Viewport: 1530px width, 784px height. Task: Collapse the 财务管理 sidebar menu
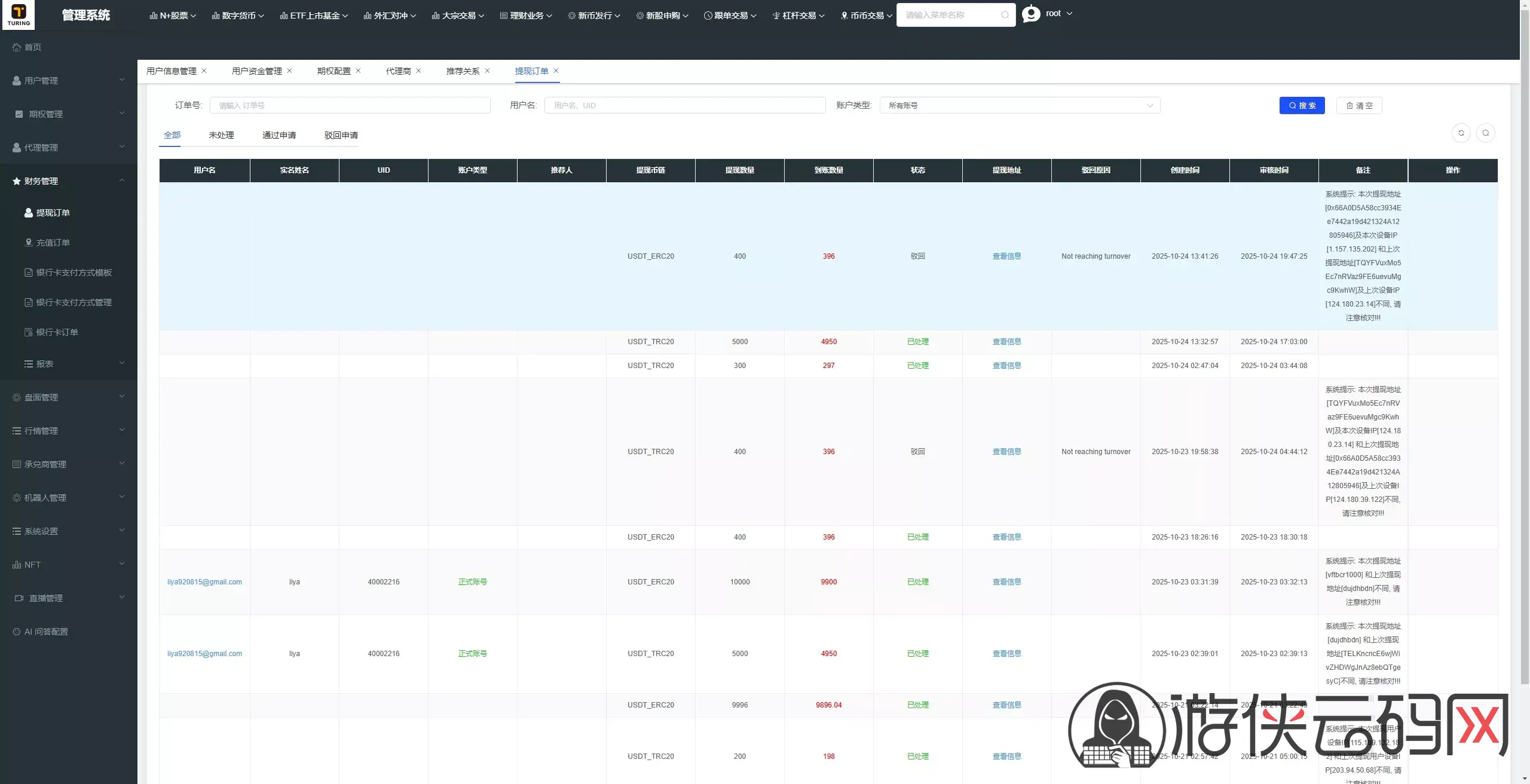[69, 180]
